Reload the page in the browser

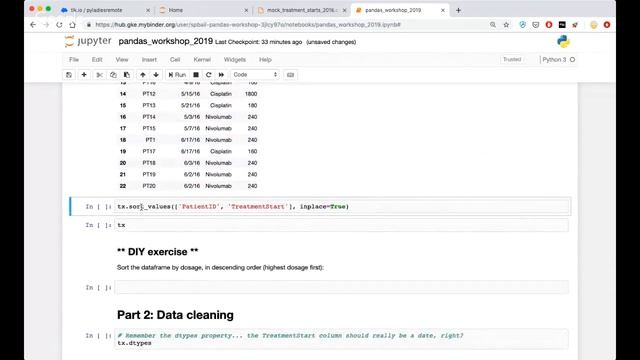click(59, 25)
